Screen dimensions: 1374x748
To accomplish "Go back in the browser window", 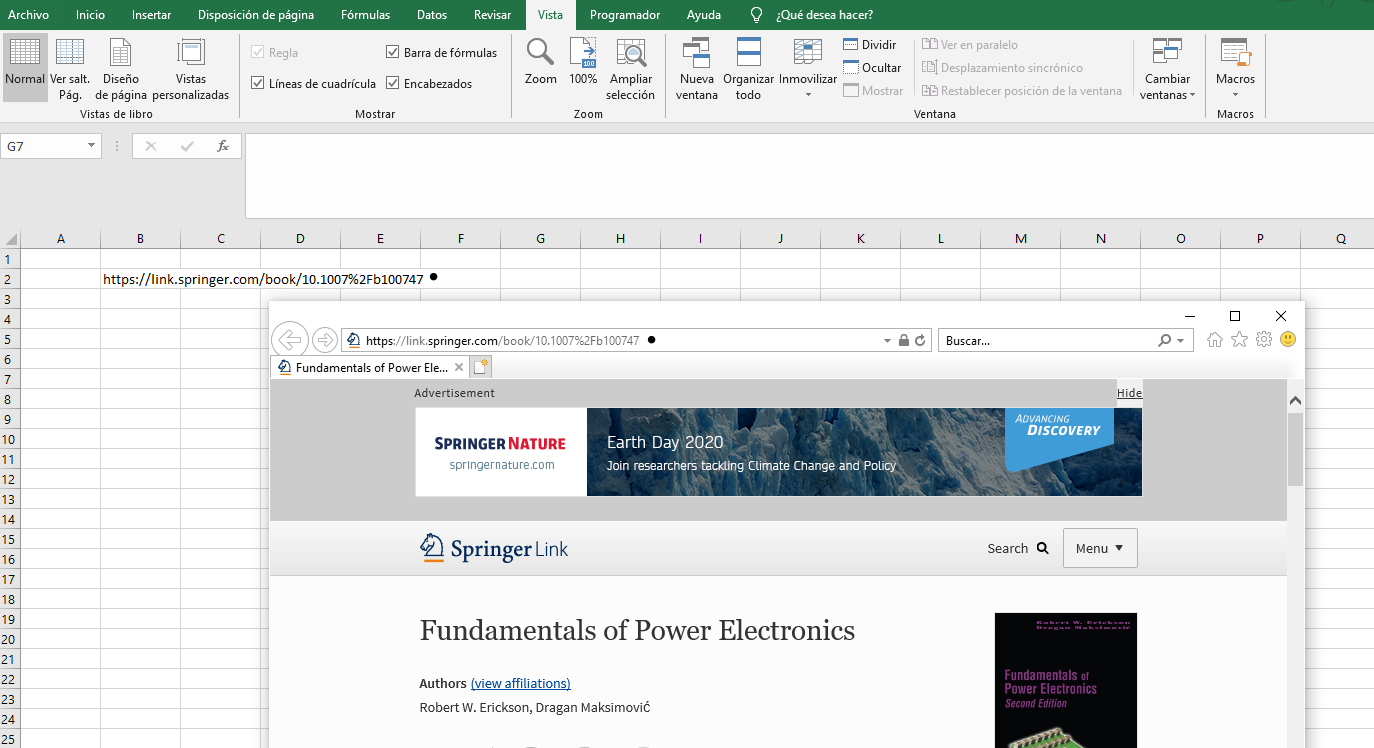I will (289, 340).
